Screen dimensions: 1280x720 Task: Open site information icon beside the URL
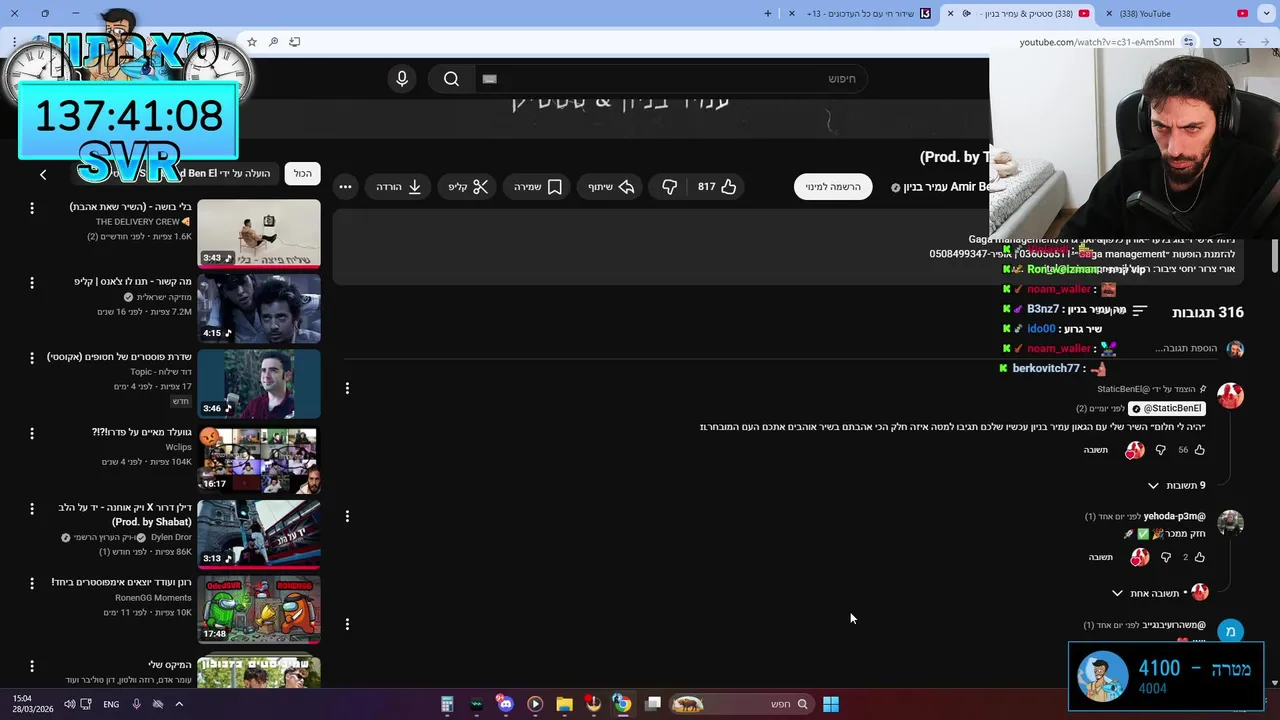tap(1188, 42)
